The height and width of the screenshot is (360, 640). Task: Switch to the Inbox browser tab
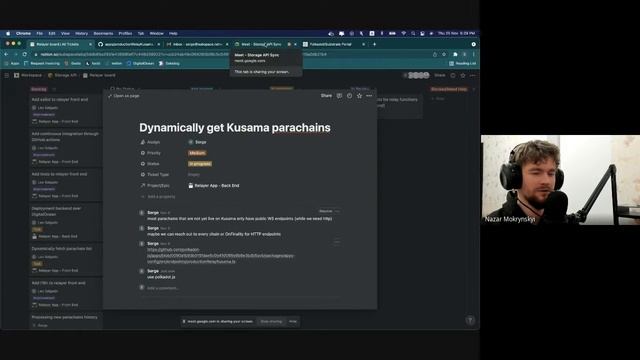click(x=197, y=44)
